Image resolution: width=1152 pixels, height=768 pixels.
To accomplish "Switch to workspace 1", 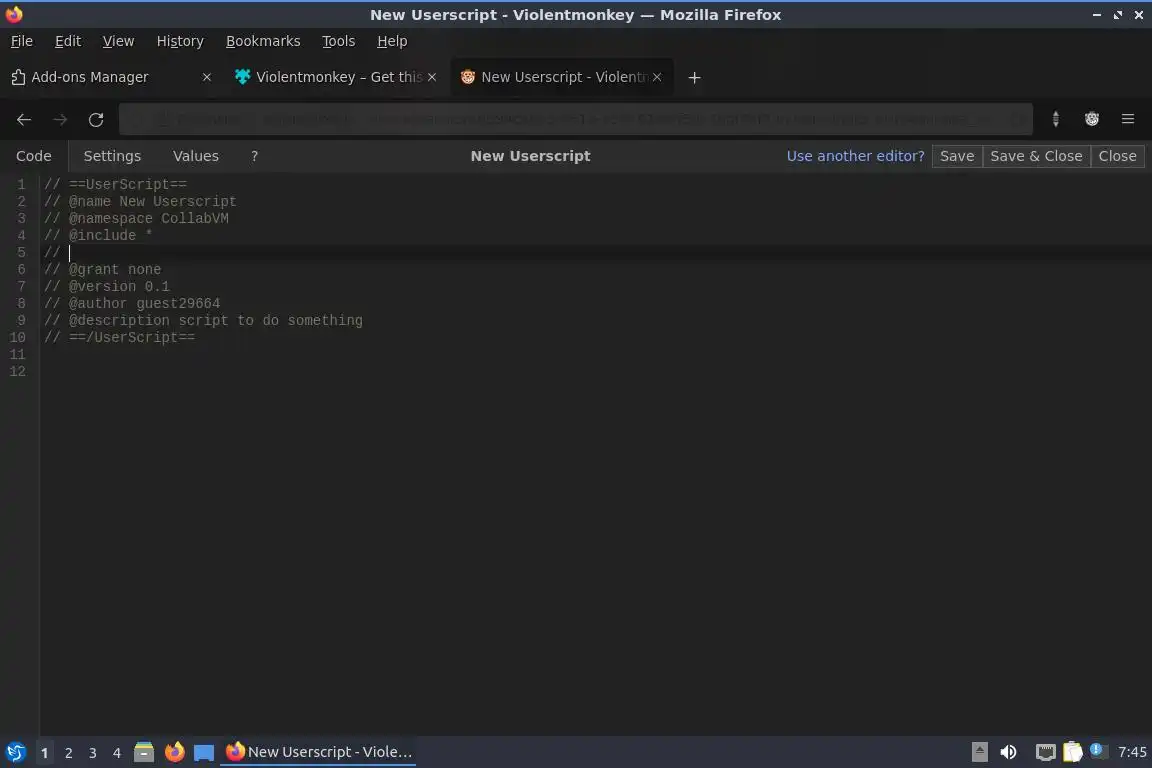I will (x=45, y=753).
